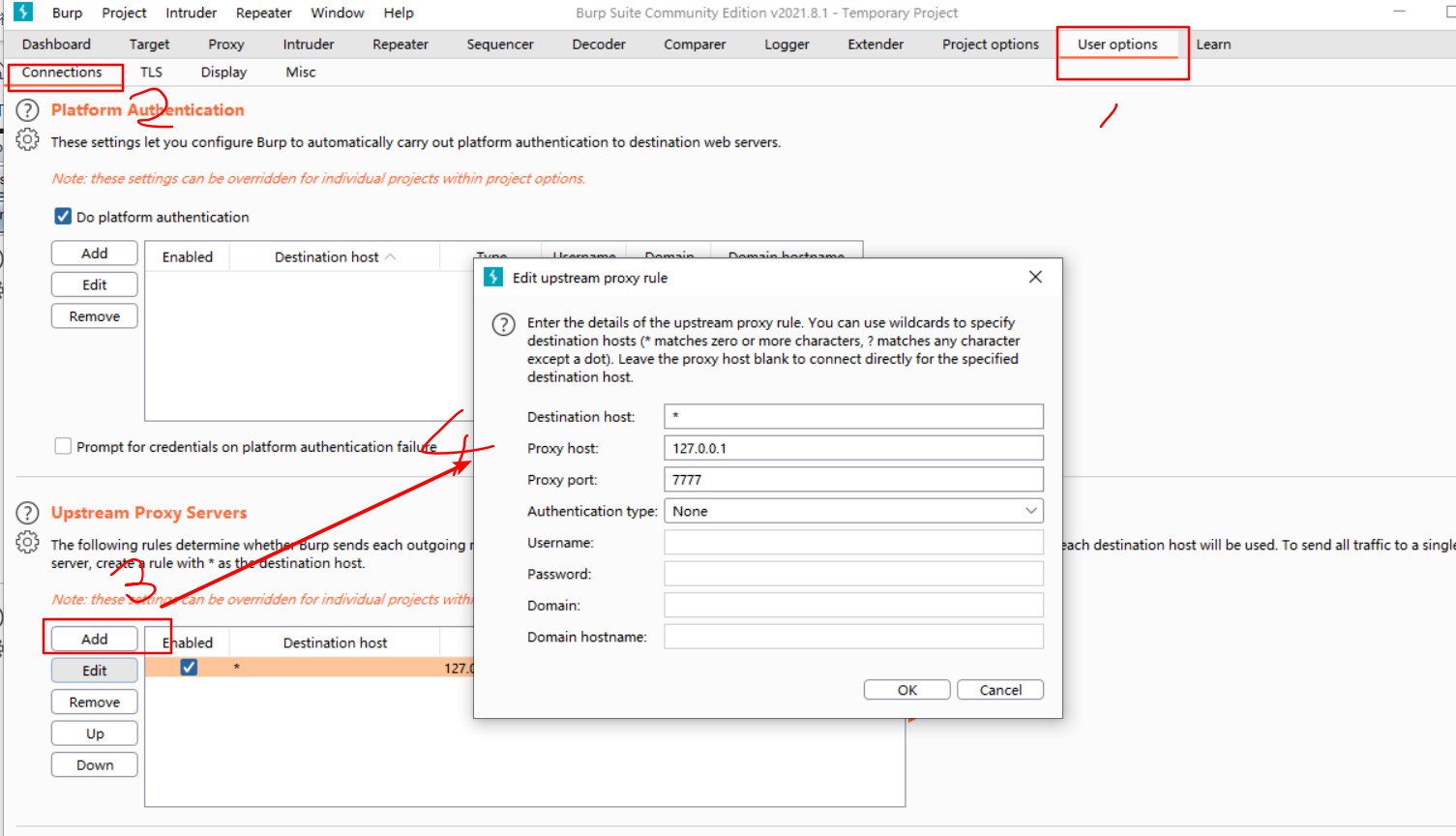Image resolution: width=1456 pixels, height=836 pixels.
Task: Switch to the Learn tab
Action: (x=1213, y=45)
